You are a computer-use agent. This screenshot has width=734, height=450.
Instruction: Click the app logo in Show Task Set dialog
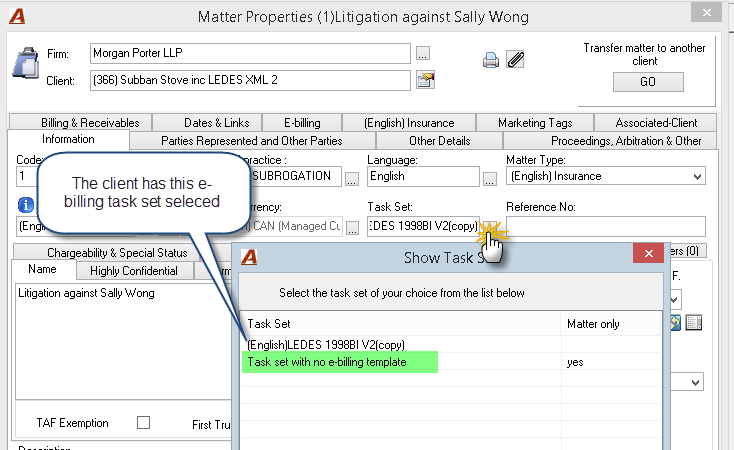(249, 257)
